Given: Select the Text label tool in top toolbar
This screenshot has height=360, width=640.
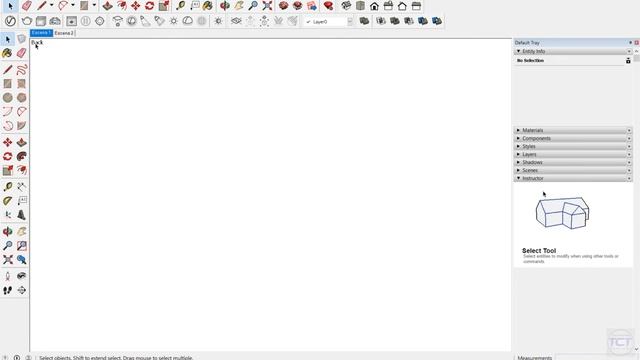Looking at the screenshot, I should click(195, 6).
